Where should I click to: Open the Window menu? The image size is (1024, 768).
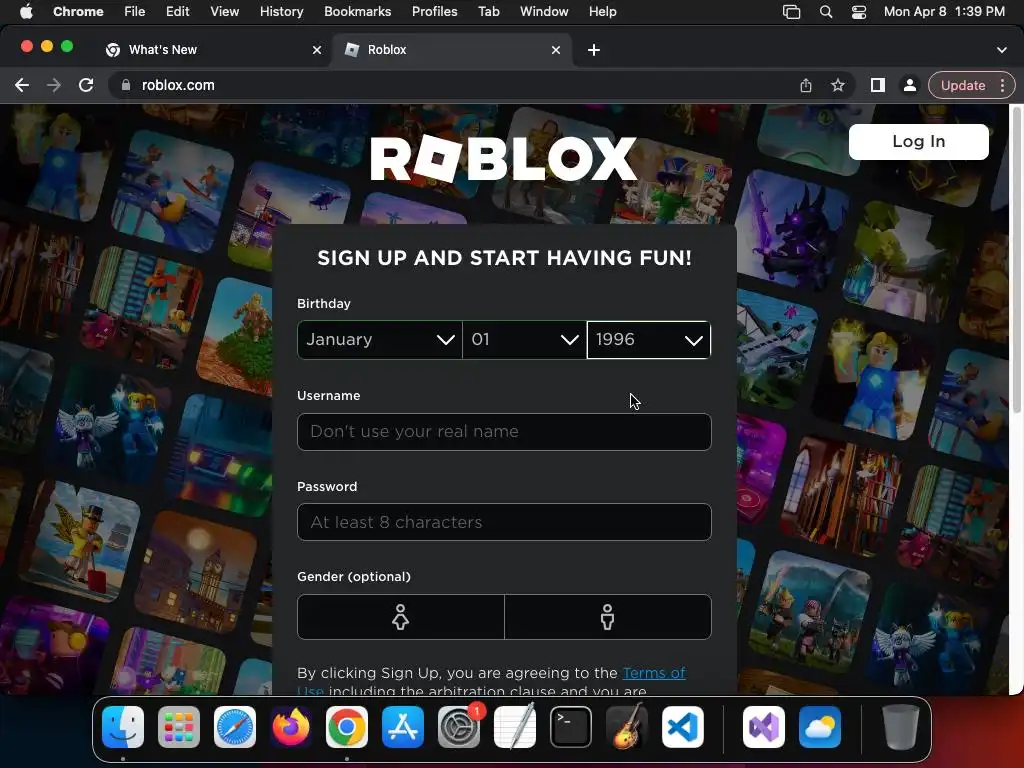click(x=544, y=12)
